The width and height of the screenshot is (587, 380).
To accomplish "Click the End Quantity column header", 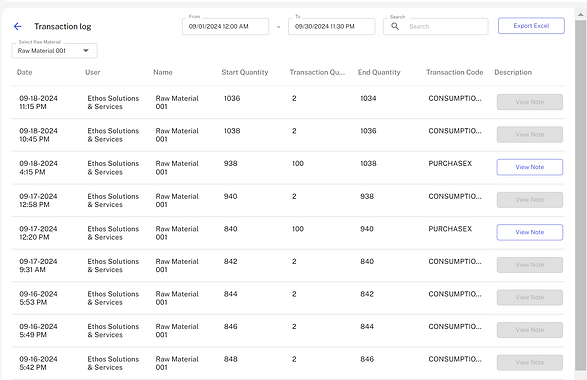I will [379, 72].
